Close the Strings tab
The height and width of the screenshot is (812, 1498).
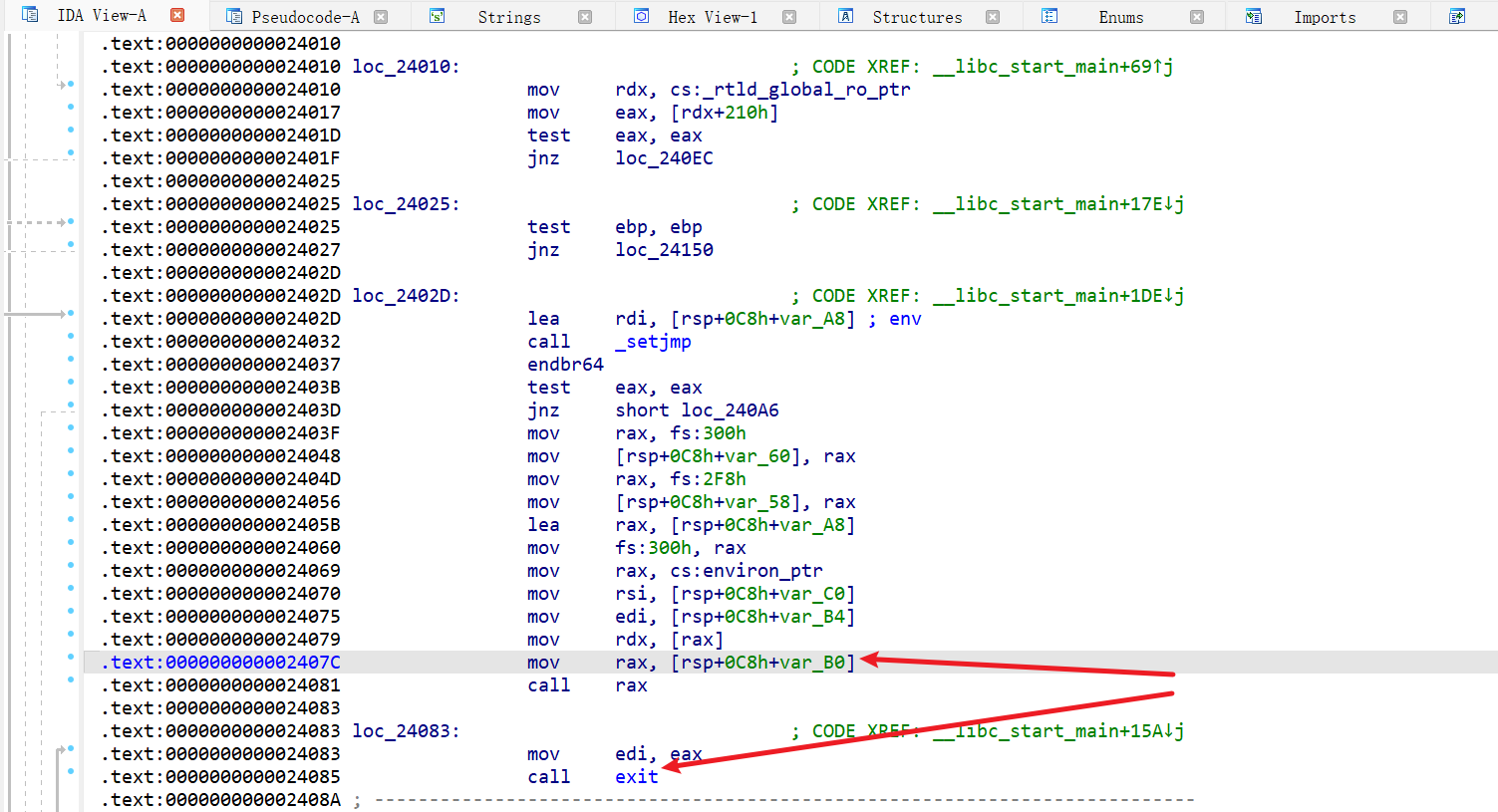coord(585,17)
